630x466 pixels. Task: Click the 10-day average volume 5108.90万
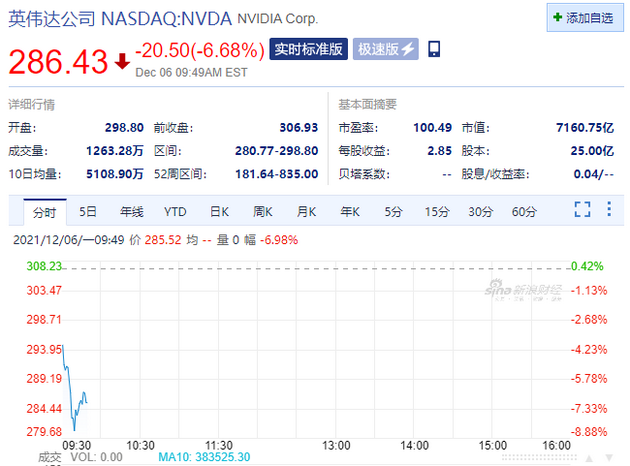tap(115, 174)
